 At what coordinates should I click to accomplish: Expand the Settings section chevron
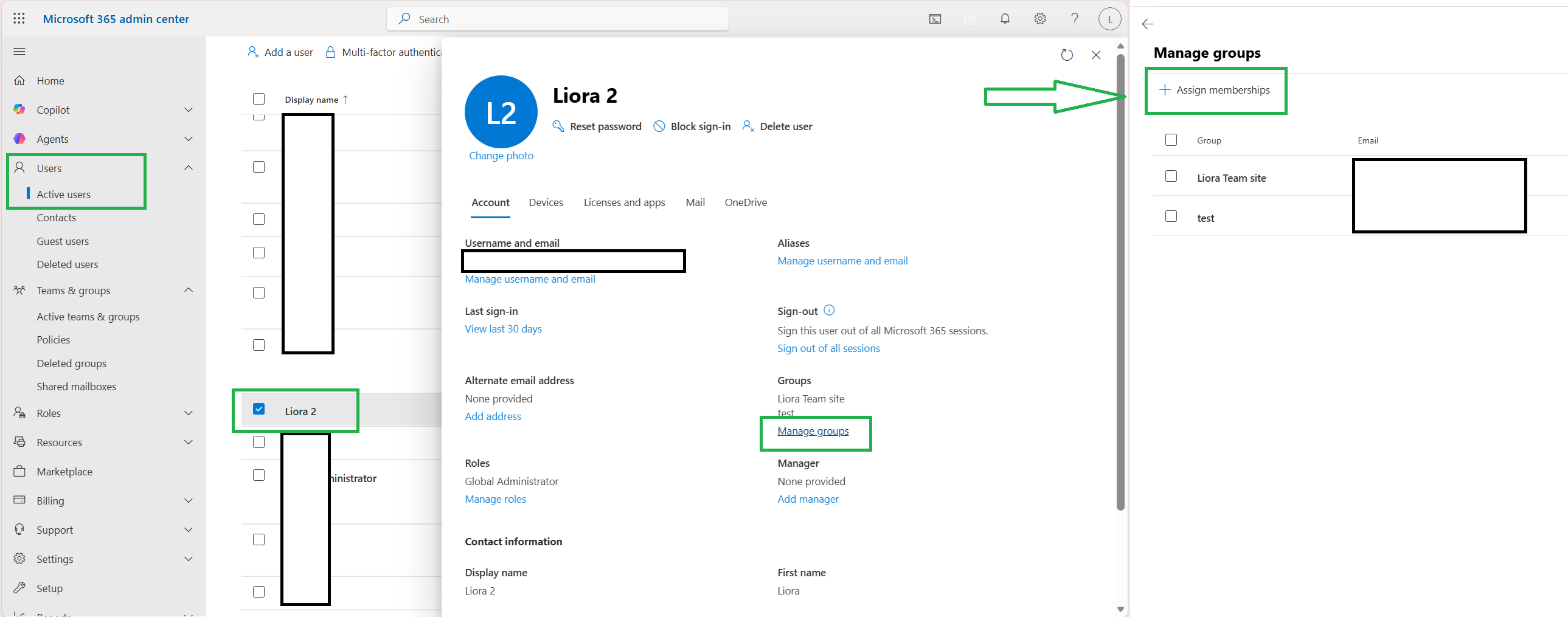[x=189, y=559]
